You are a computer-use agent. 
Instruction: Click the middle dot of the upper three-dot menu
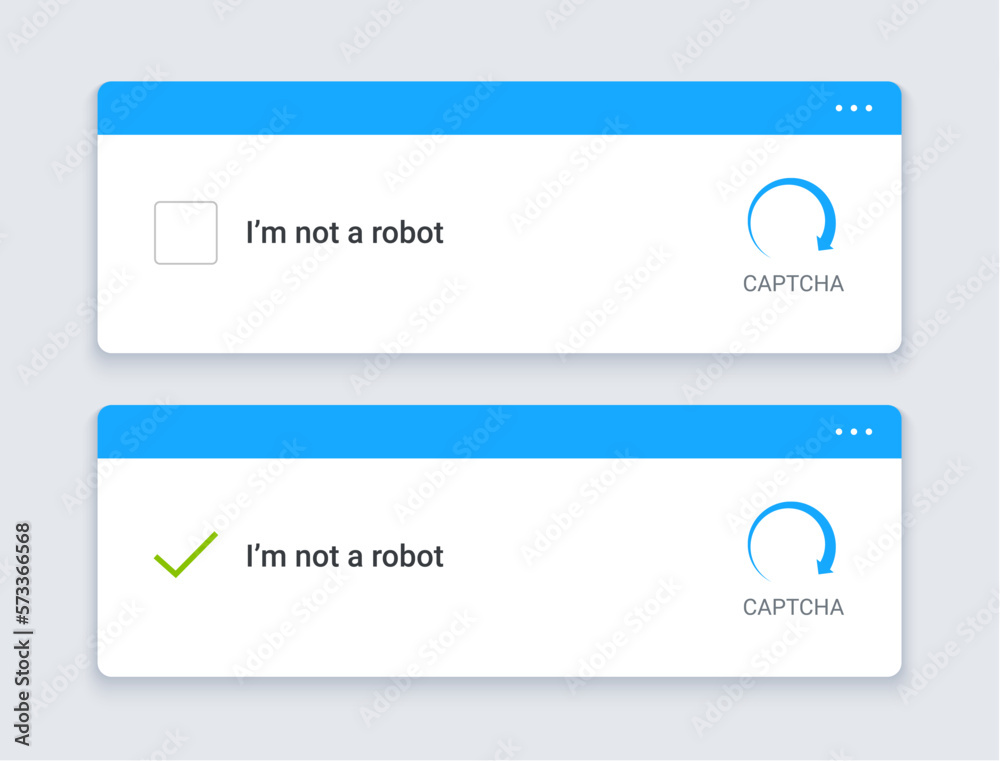click(x=854, y=108)
